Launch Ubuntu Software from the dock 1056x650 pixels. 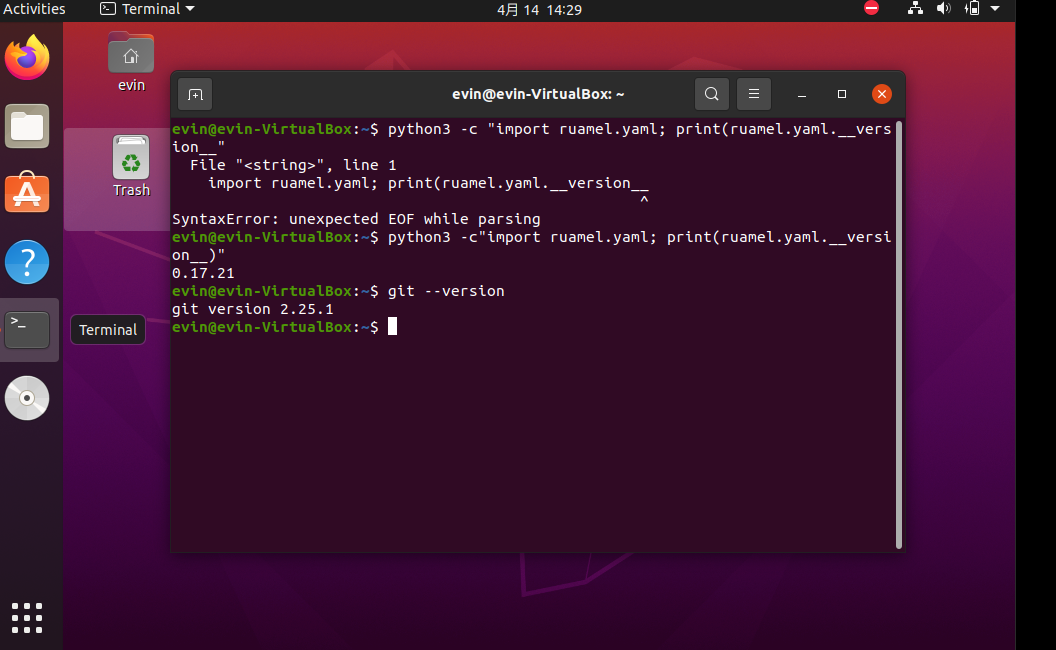click(27, 193)
